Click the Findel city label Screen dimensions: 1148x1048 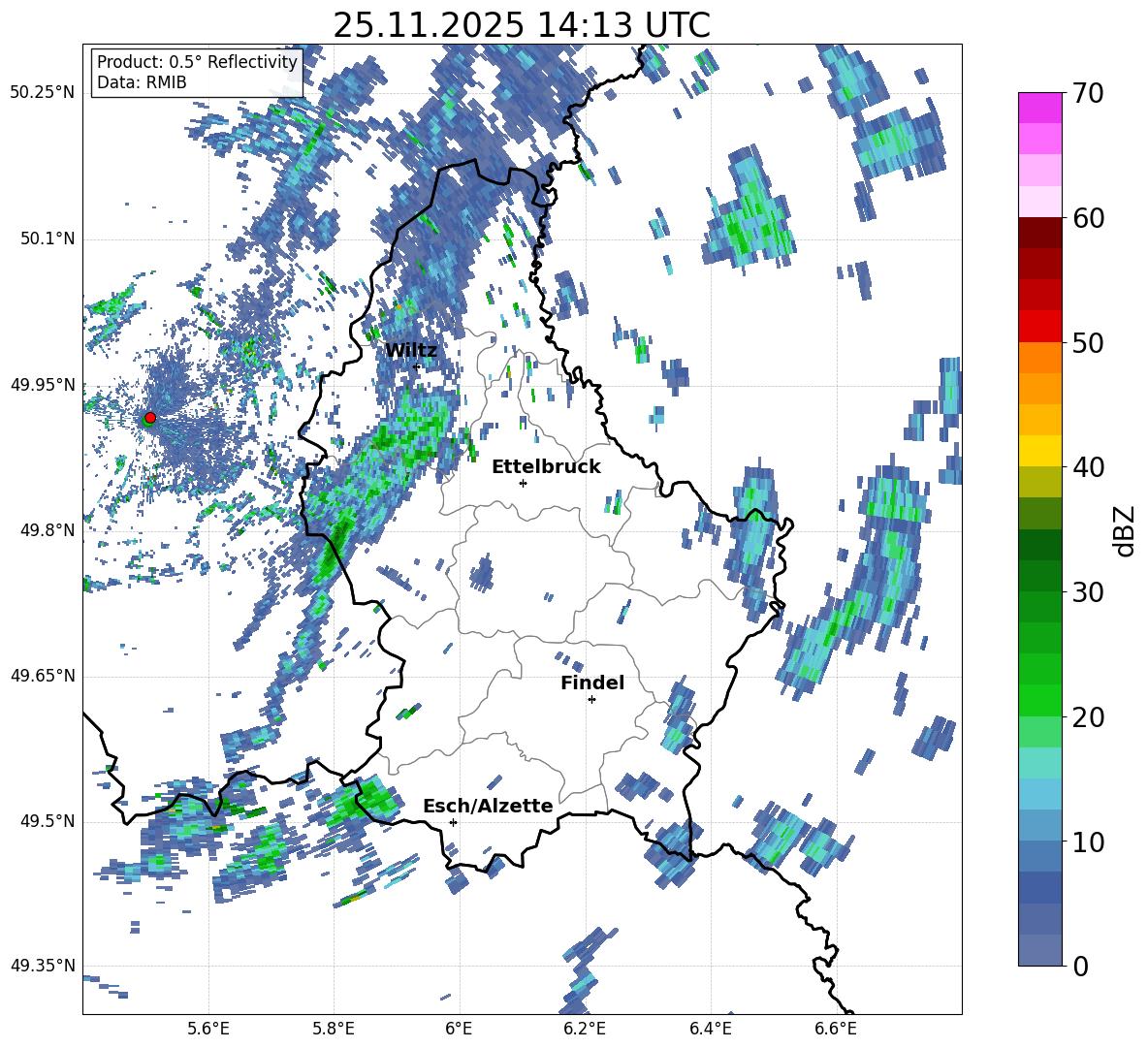[592, 683]
